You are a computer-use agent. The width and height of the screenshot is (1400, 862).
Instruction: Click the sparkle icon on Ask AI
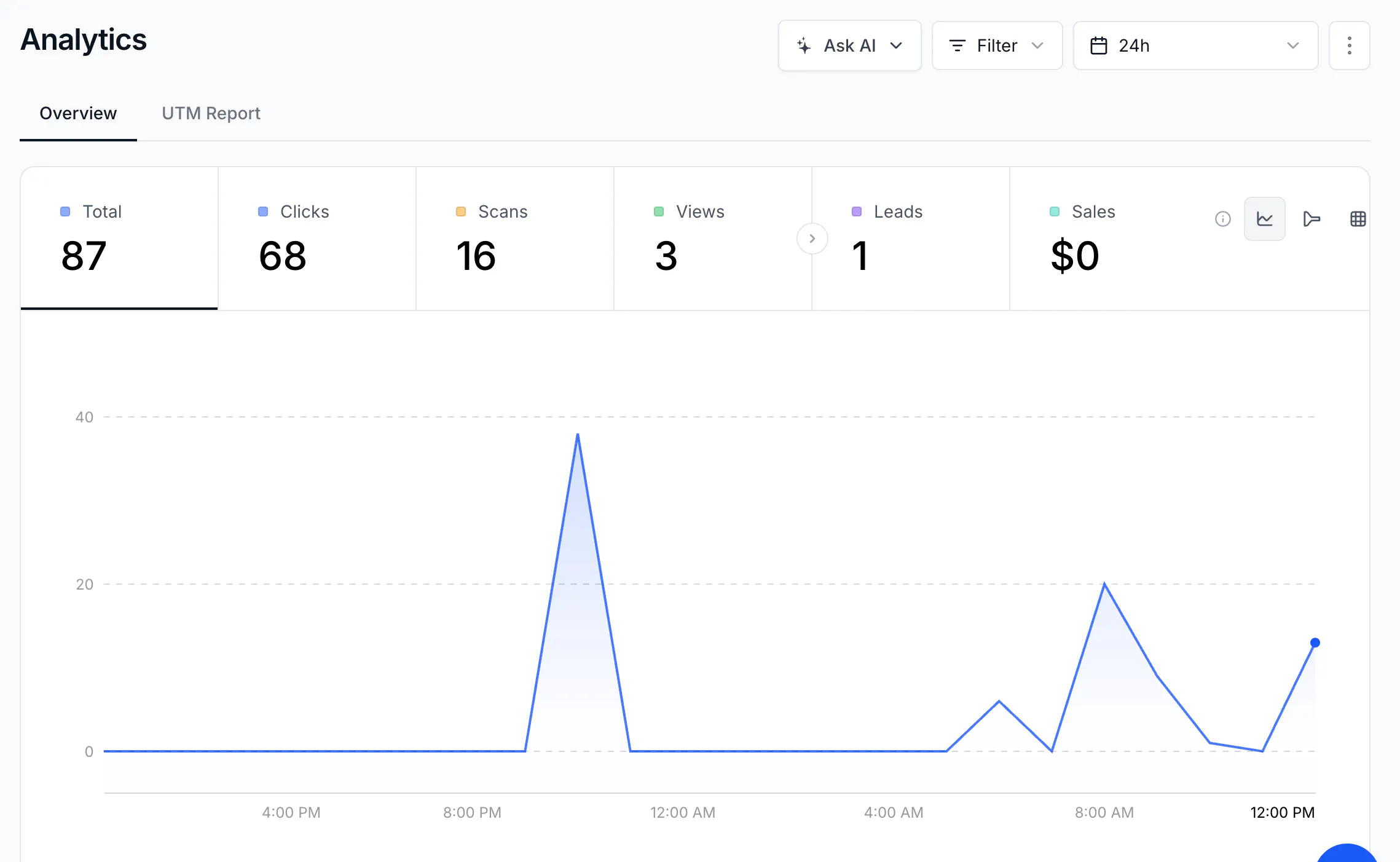[803, 45]
